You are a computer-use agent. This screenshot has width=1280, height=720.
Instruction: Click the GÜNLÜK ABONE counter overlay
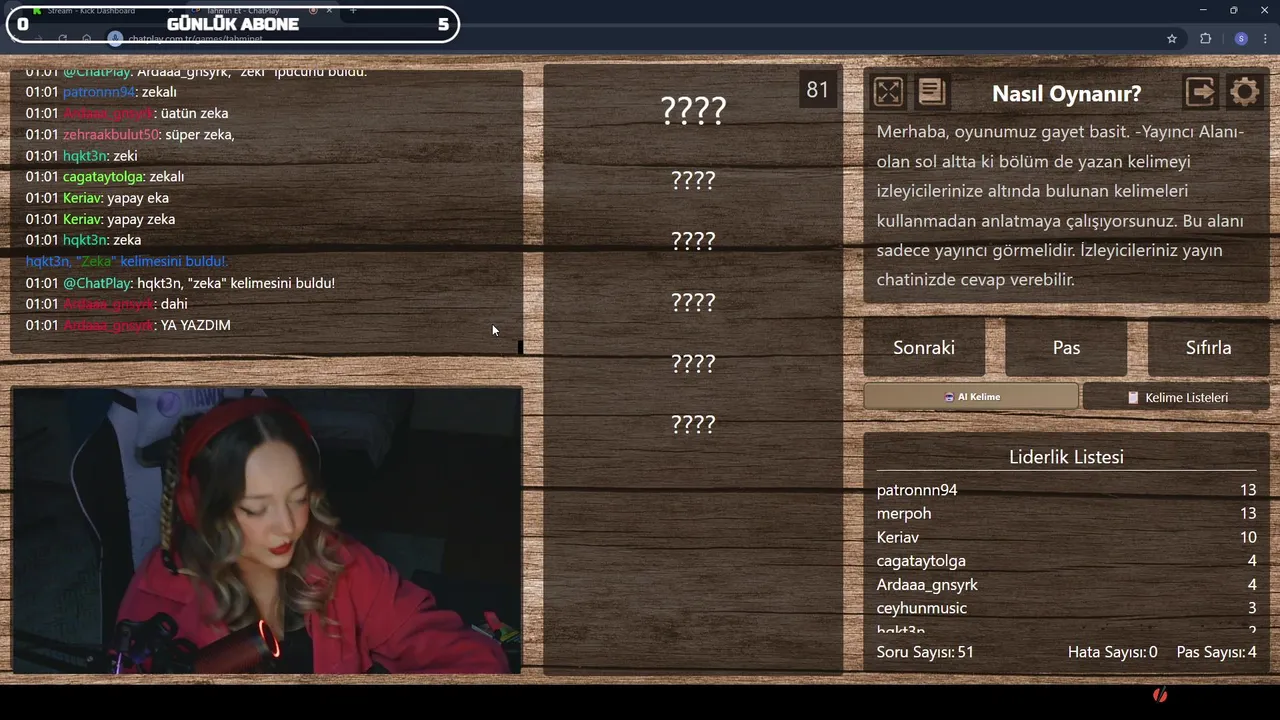(x=233, y=24)
